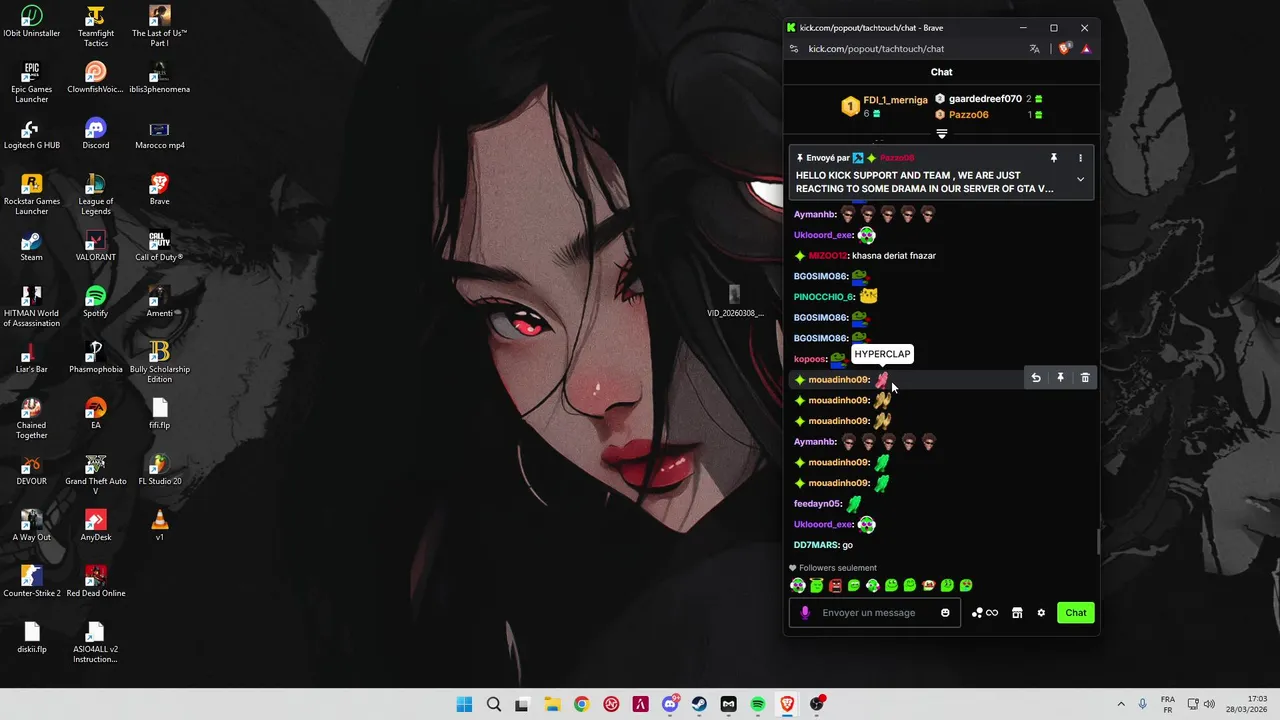Viewport: 1280px width, 720px height.
Task: Insert the angel halo quick emote
Action: pos(816,586)
